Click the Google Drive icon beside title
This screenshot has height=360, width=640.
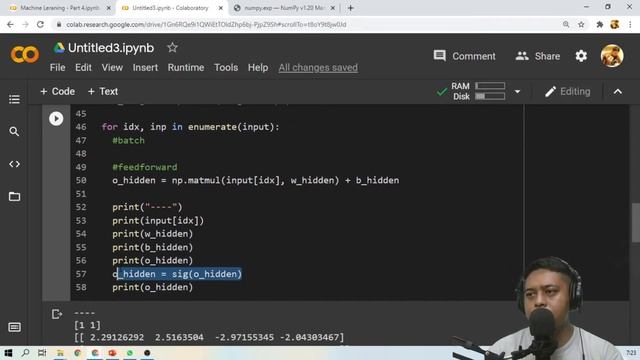click(59, 48)
